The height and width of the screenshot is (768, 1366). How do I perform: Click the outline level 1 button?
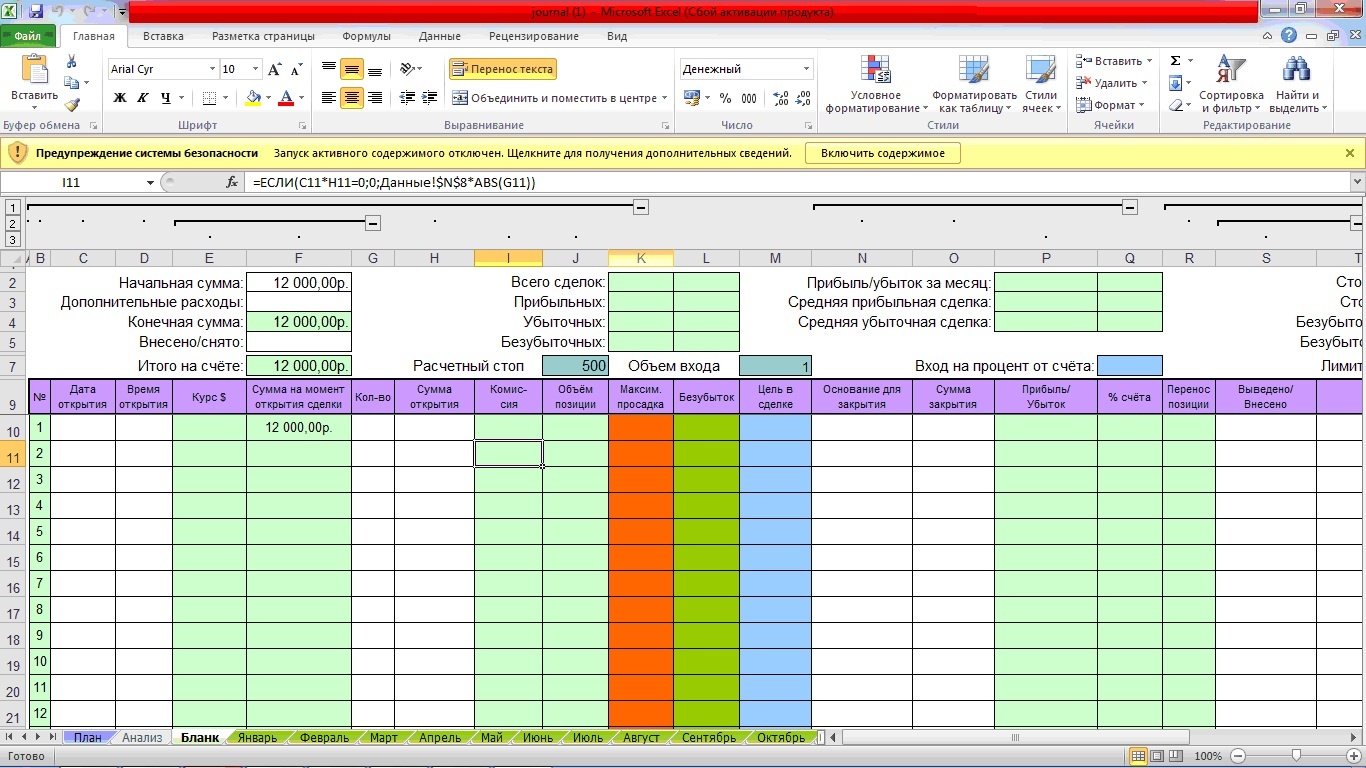pos(12,207)
